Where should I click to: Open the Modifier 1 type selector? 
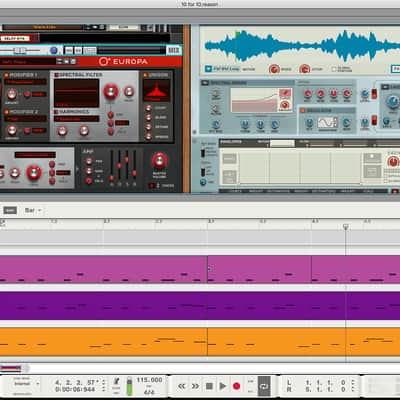point(26,82)
